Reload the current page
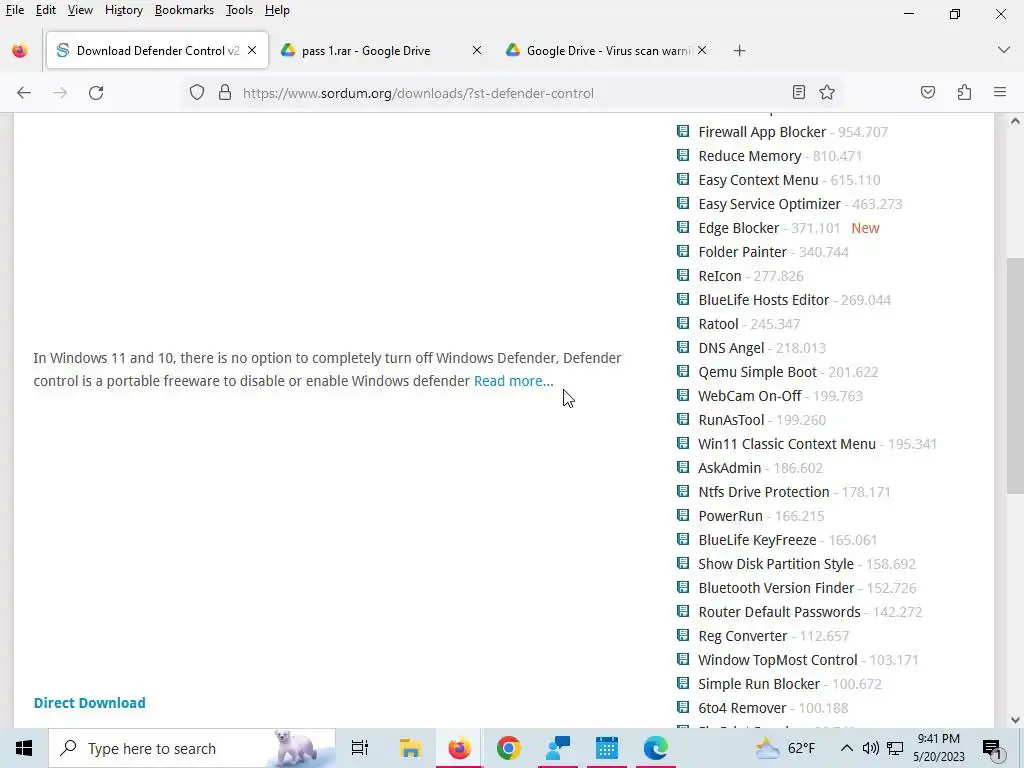Viewport: 1024px width, 768px height. 96,93
